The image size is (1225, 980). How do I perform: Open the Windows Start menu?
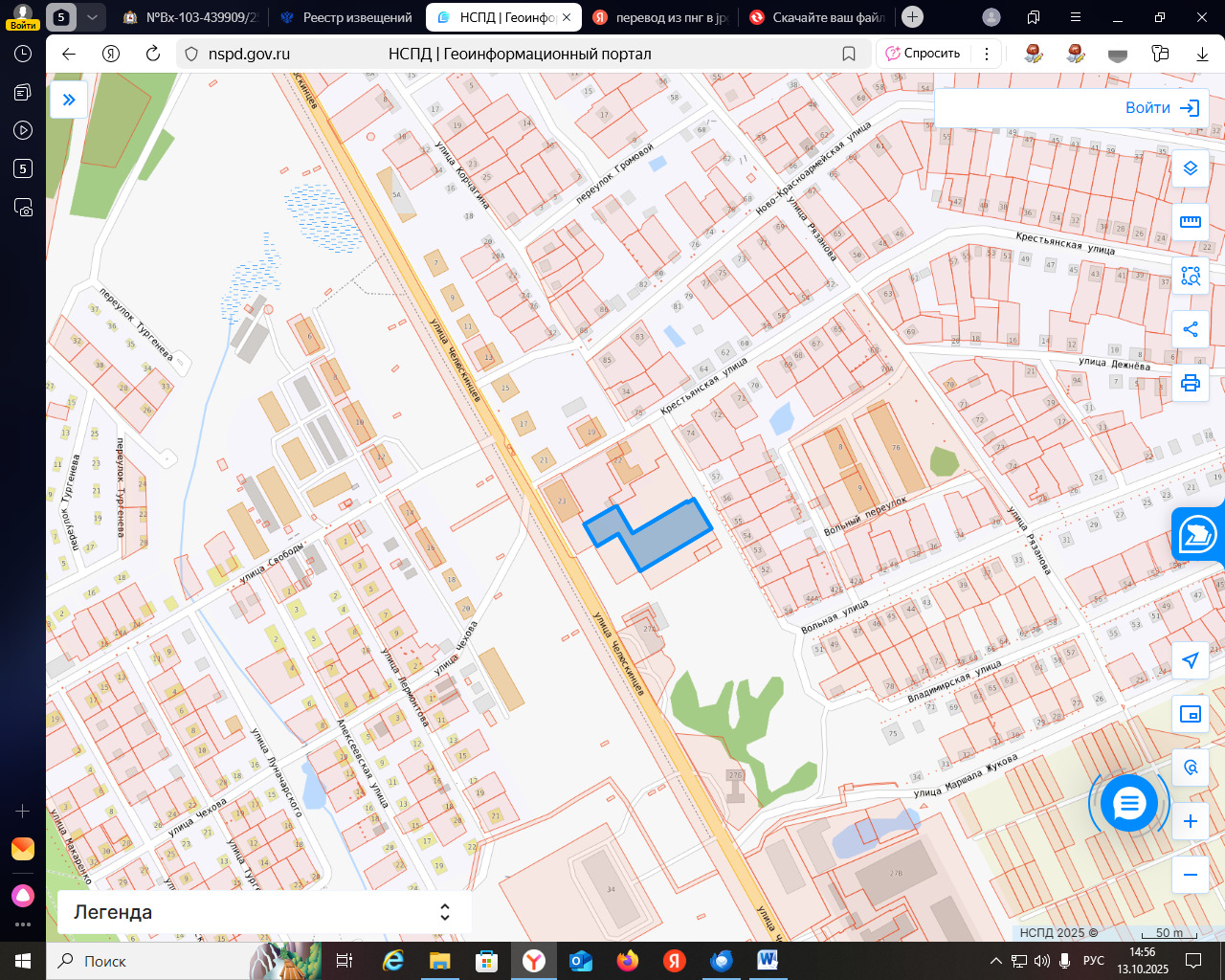click(23, 961)
